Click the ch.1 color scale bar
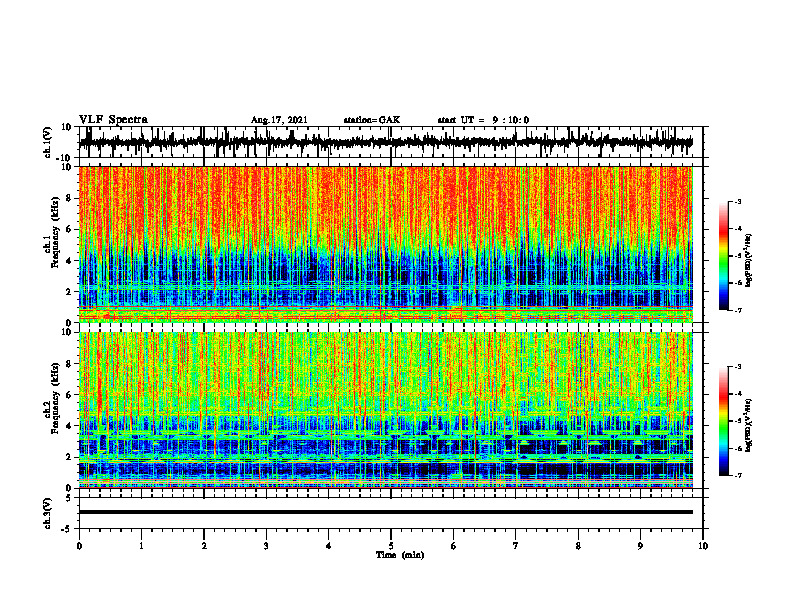The height and width of the screenshot is (612, 792). [x=723, y=256]
